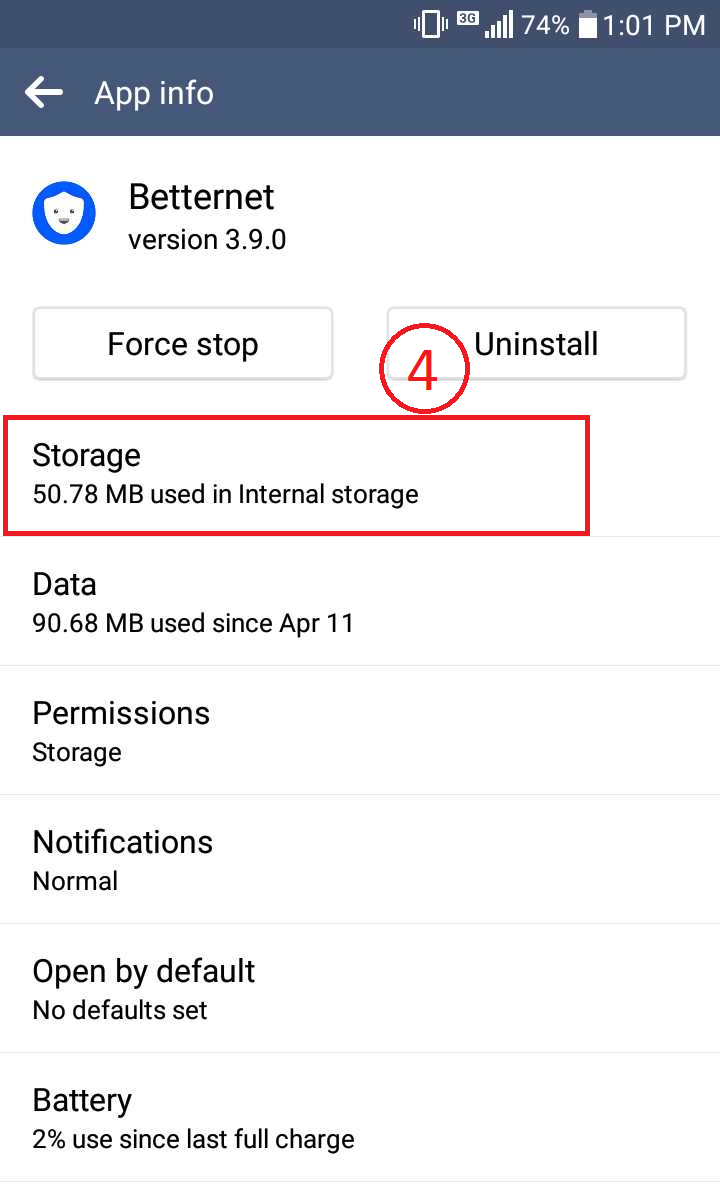The height and width of the screenshot is (1184, 720).
Task: Open the Open by default entry
Action: (x=360, y=988)
